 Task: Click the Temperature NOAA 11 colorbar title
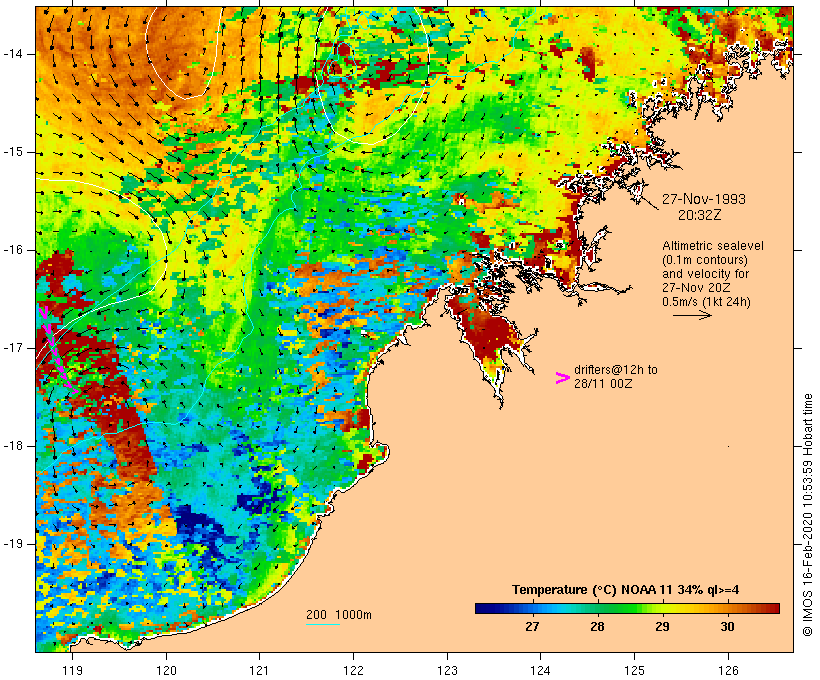click(625, 590)
